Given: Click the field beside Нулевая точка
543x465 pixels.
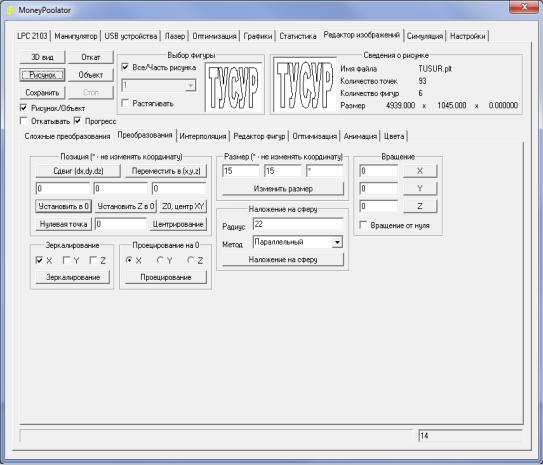Looking at the screenshot, I should pyautogui.click(x=121, y=224).
